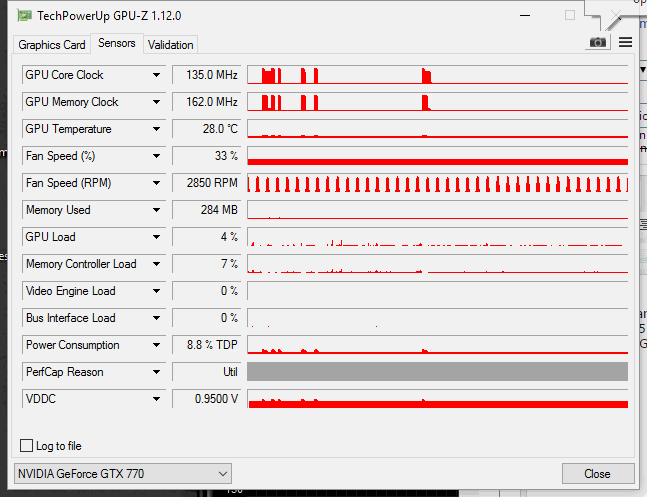Click the GPU Temperature history graph
The image size is (647, 497).
tap(437, 129)
